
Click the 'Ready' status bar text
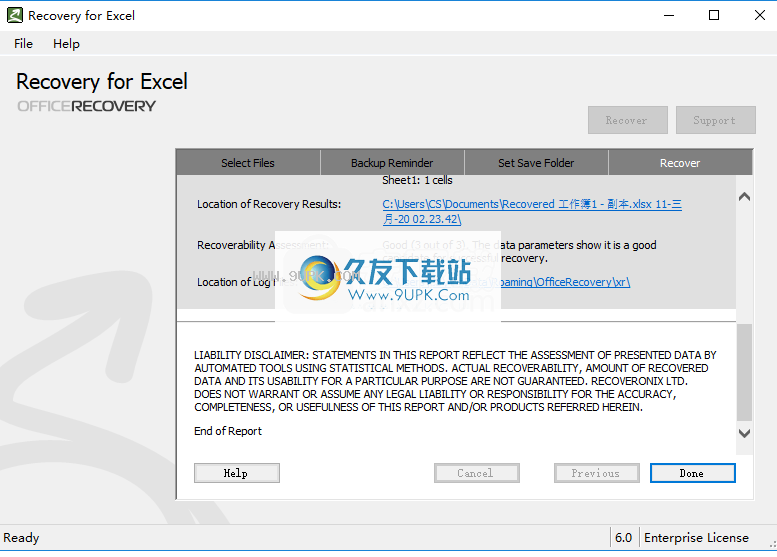(21, 538)
